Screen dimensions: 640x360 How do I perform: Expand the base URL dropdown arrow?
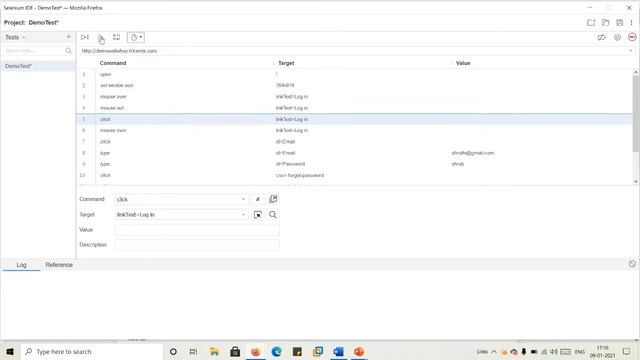[630, 51]
